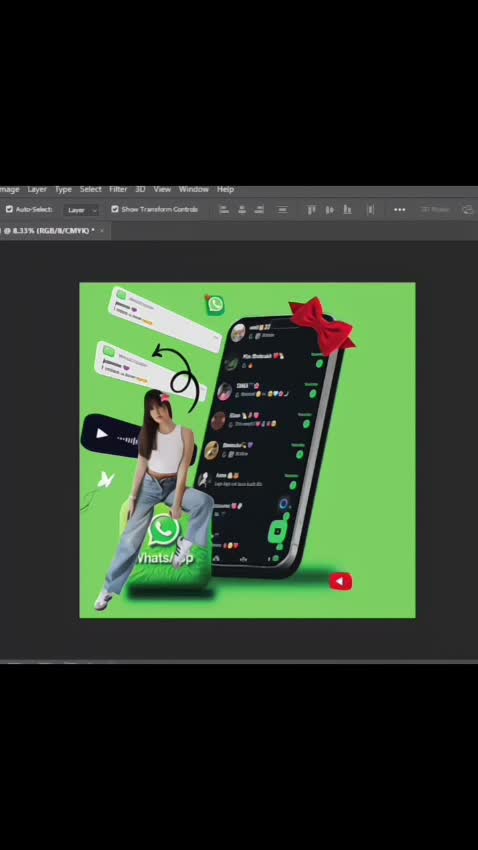Open the 3D menu
478x850 pixels.
point(140,189)
